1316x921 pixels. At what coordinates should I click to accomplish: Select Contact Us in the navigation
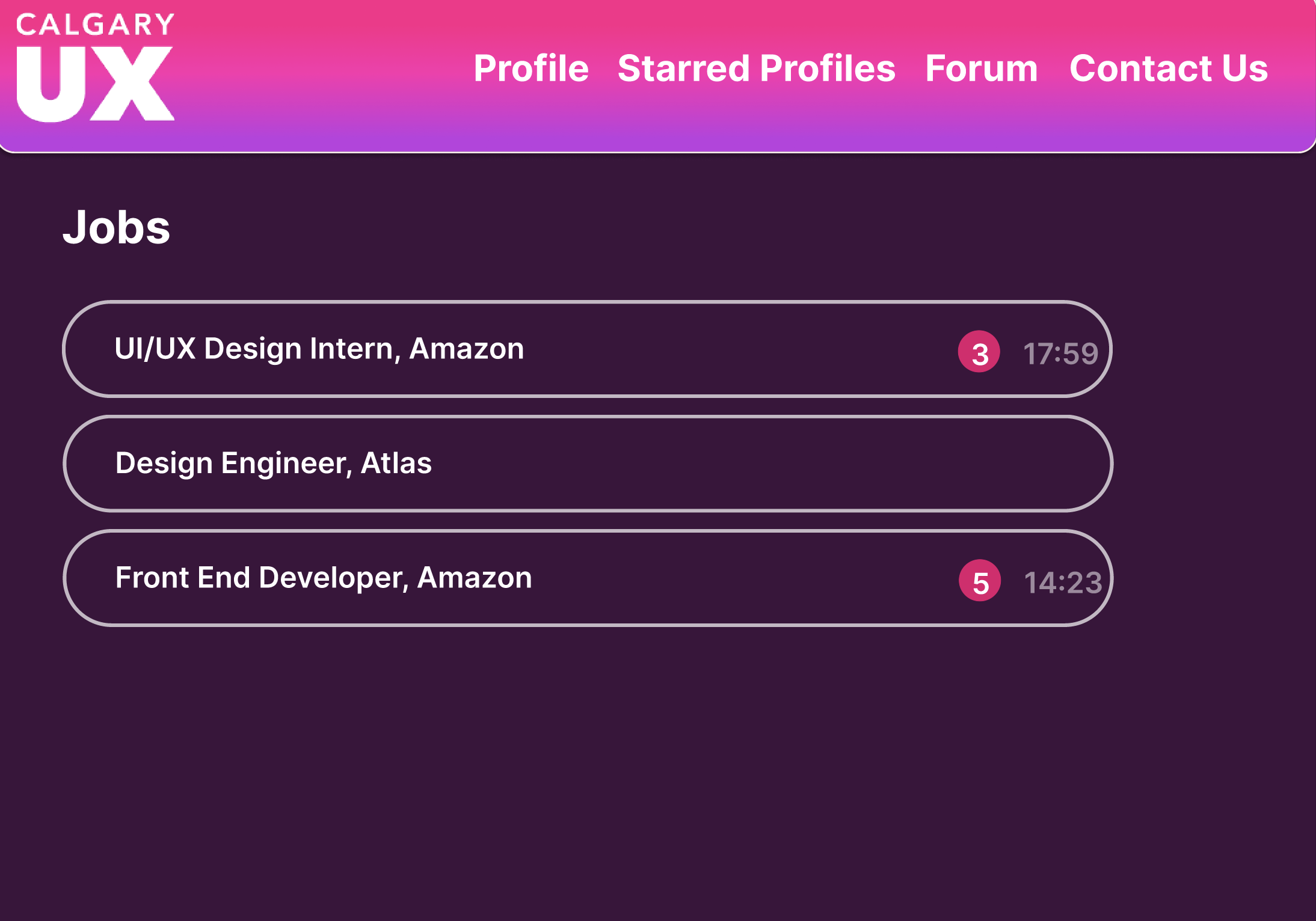coord(1169,68)
